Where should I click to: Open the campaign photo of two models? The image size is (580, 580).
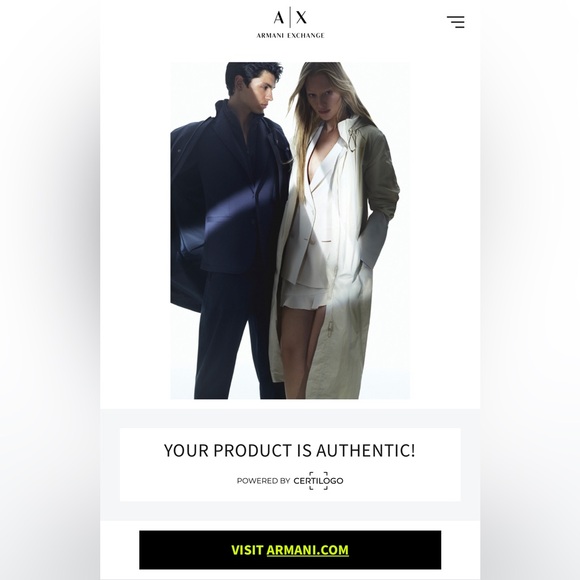tap(290, 230)
